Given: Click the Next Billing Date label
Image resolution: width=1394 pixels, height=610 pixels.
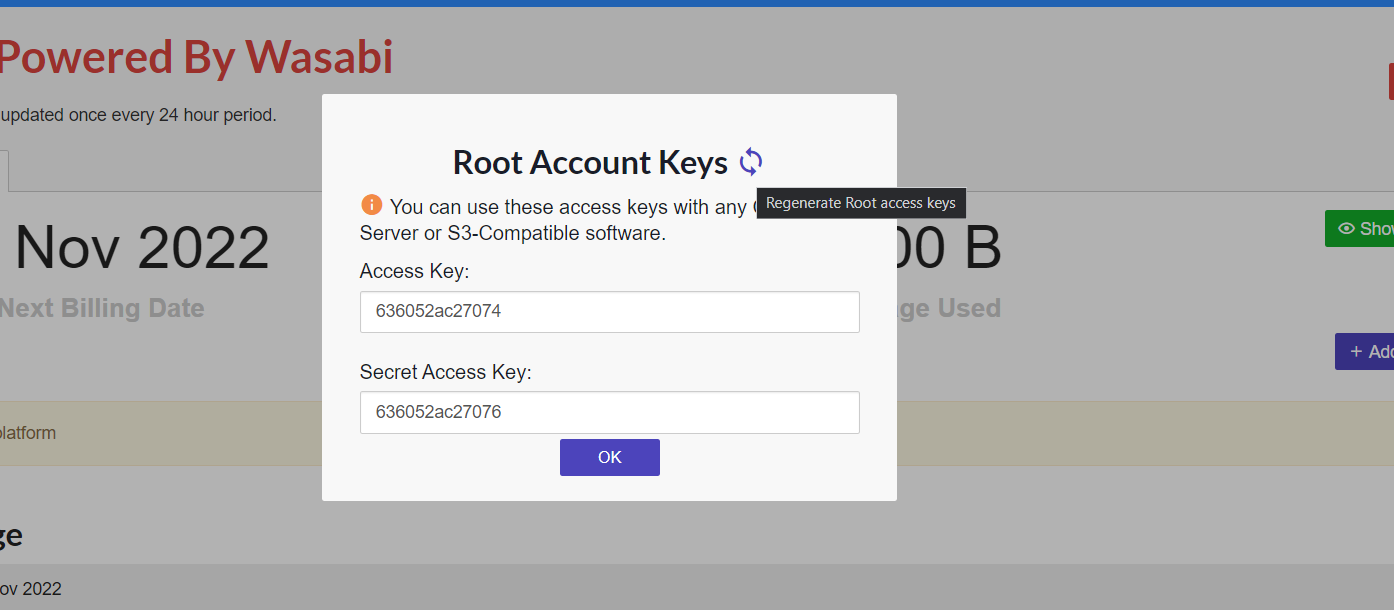Looking at the screenshot, I should pos(102,308).
